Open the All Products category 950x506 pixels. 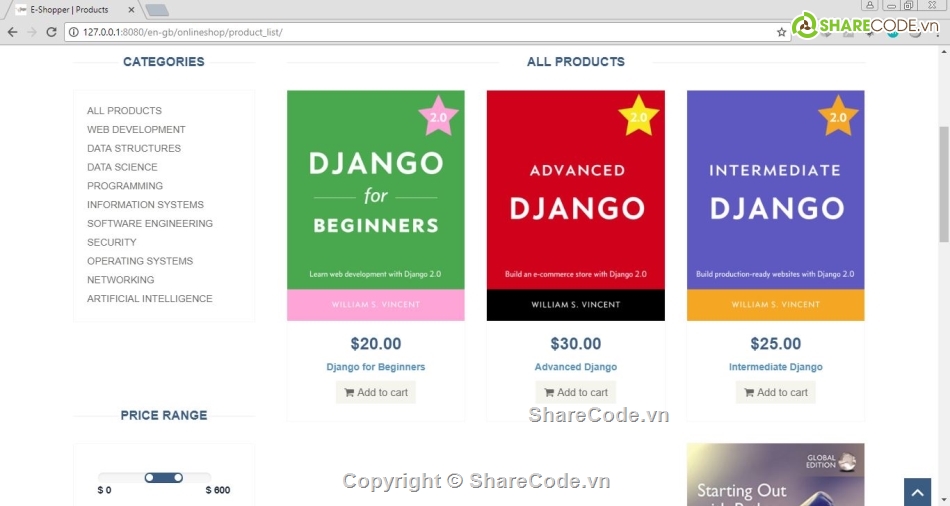[124, 110]
